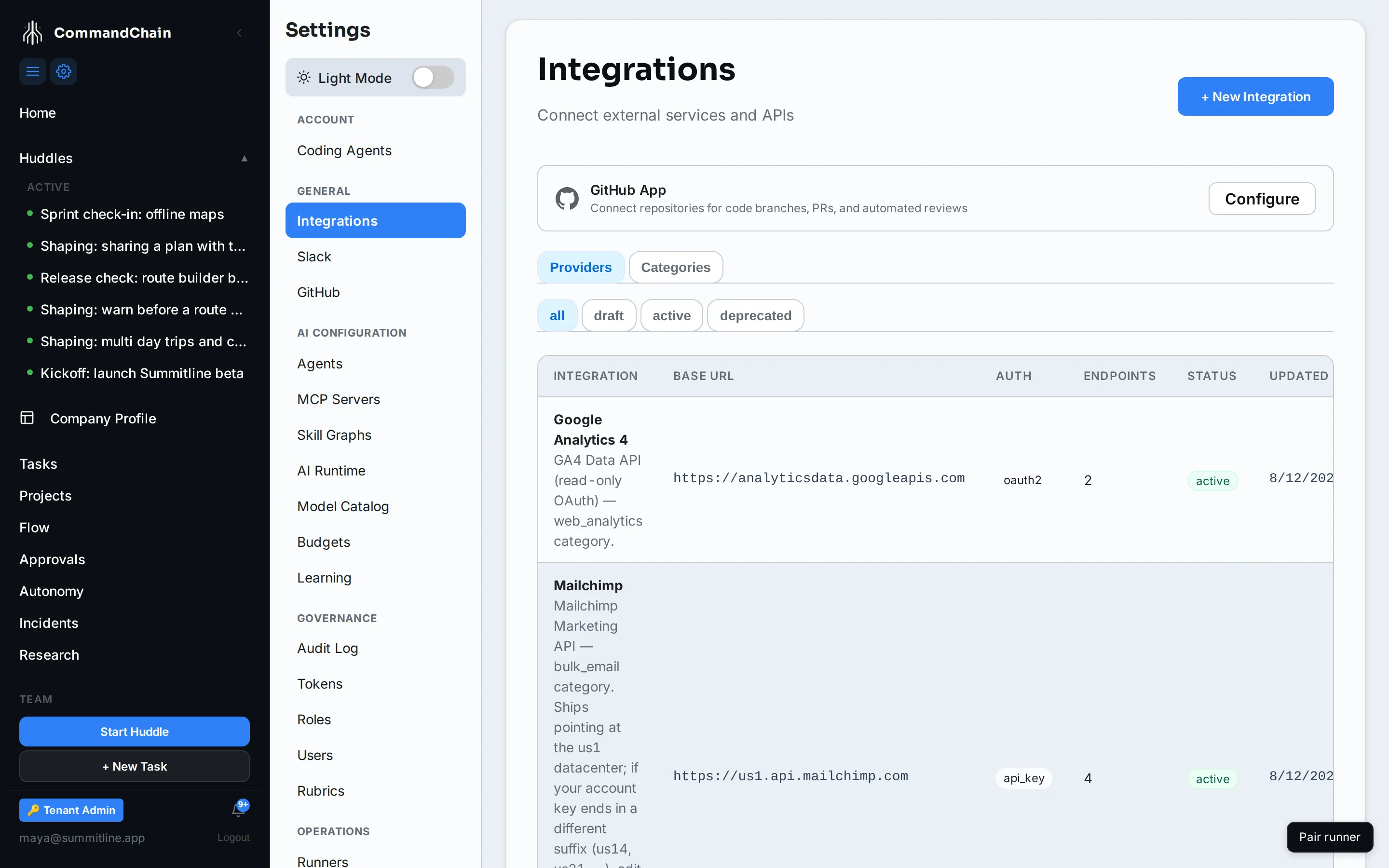Filter integrations by active

[x=671, y=315]
